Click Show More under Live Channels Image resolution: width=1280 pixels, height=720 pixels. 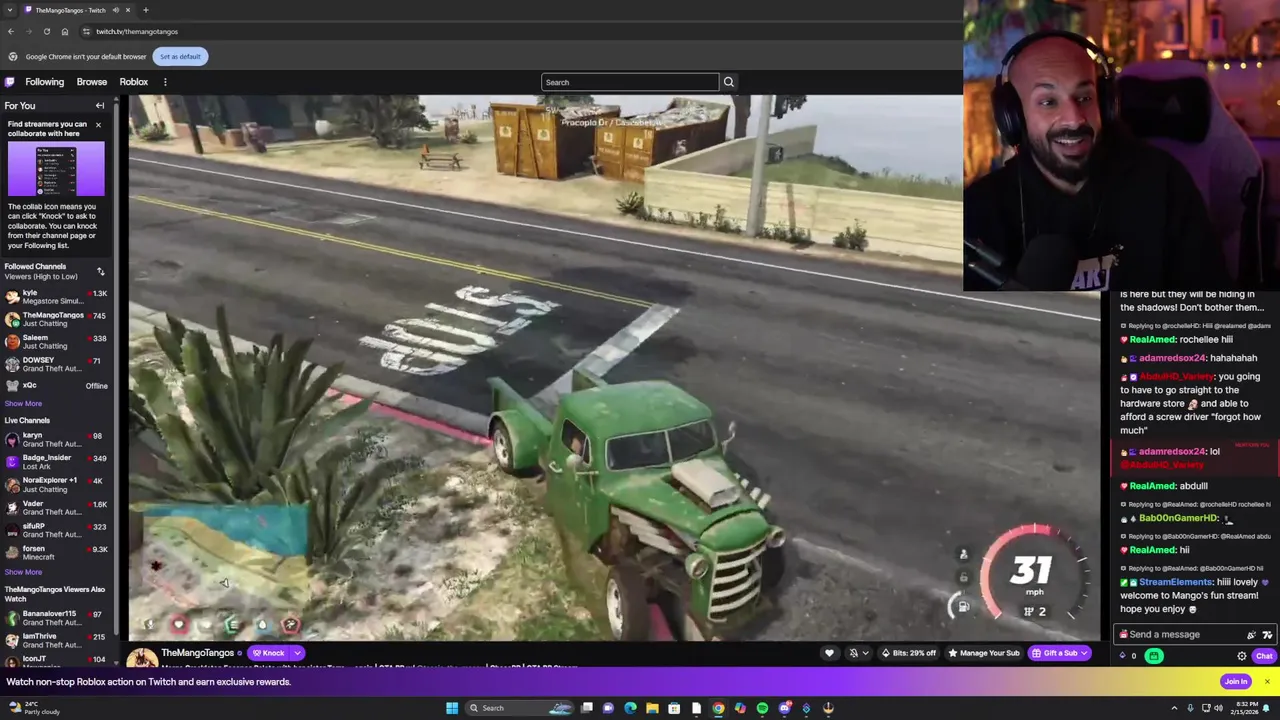[x=23, y=573]
